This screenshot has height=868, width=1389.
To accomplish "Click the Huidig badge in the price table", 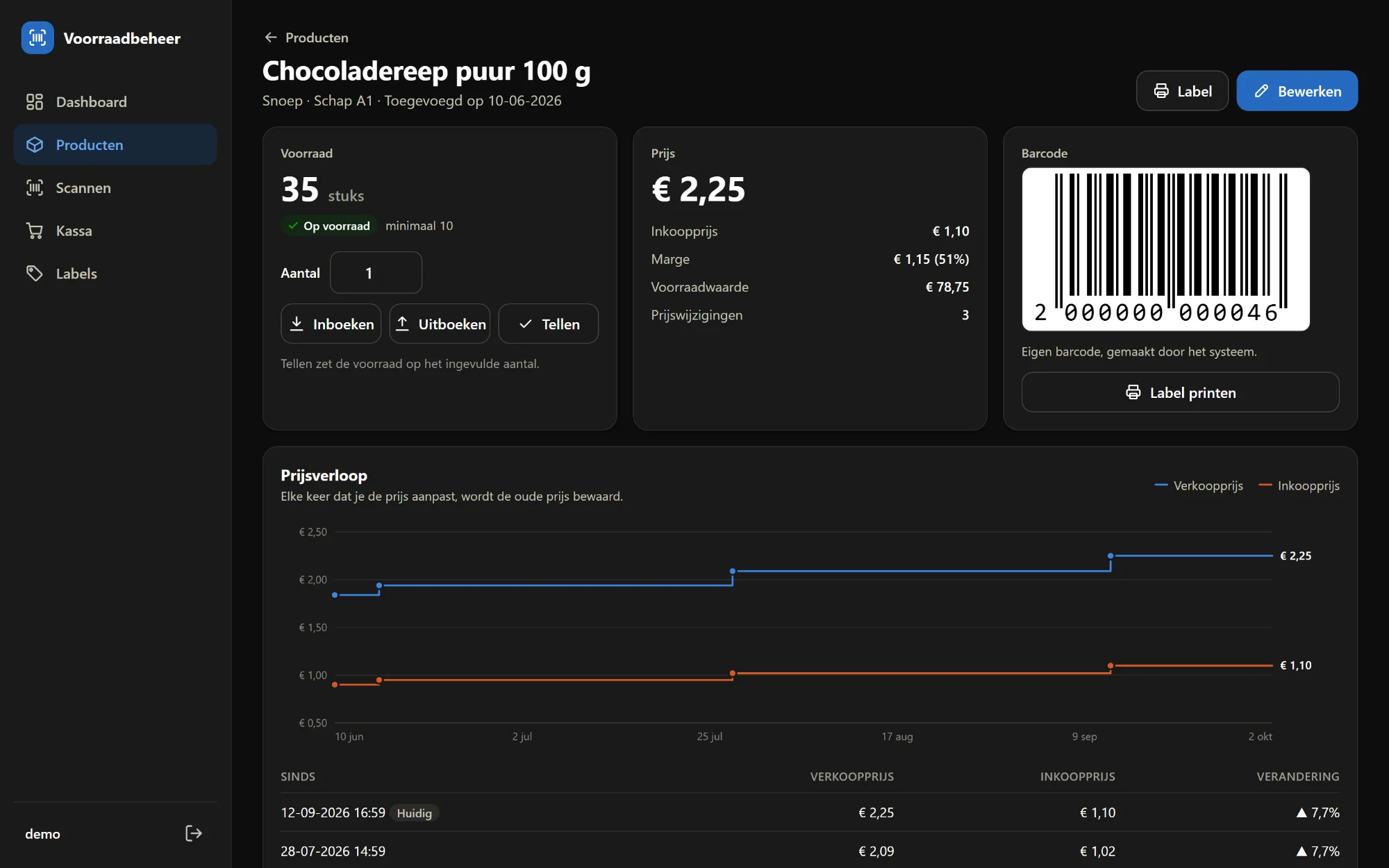I will click(415, 813).
